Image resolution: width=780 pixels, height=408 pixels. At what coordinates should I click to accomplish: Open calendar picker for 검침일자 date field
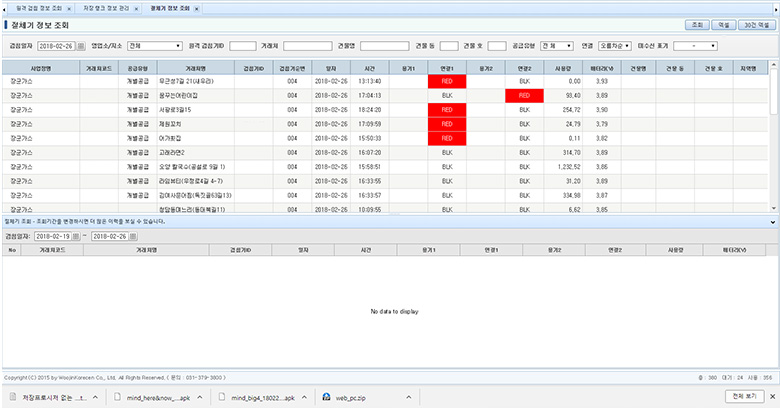click(x=81, y=45)
